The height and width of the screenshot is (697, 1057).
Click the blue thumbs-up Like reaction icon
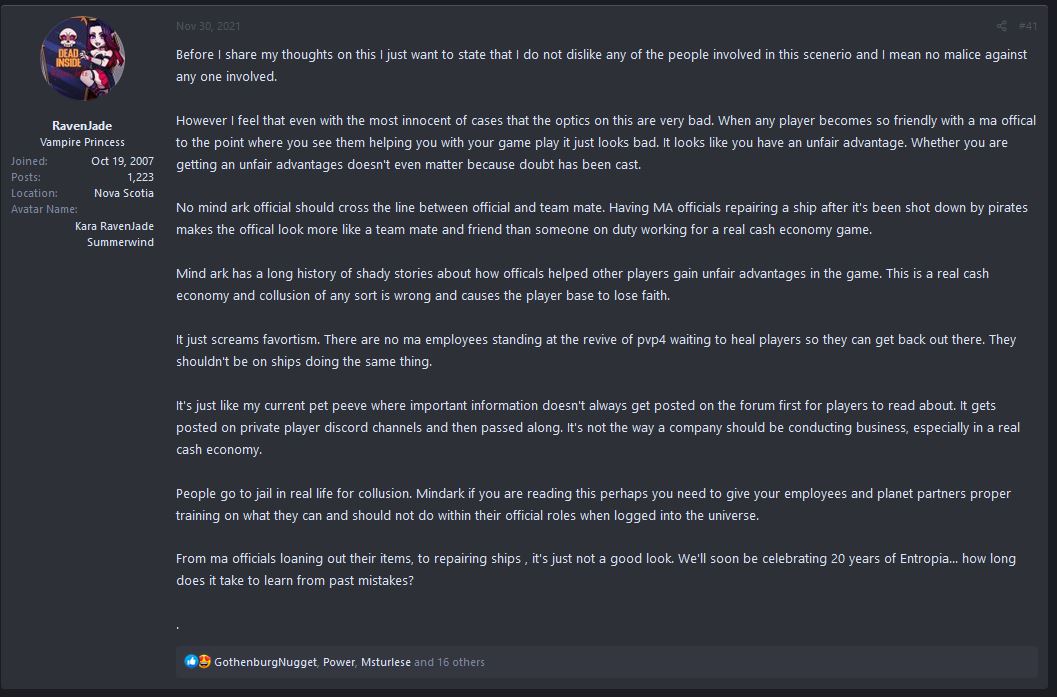(191, 661)
